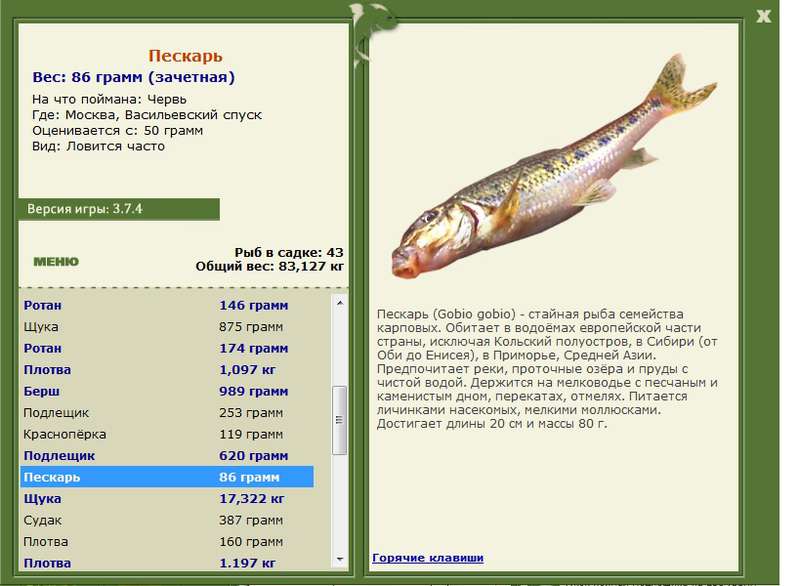Open the Горячие клавиши link
Image resolution: width=800 pixels, height=586 pixels.
(428, 557)
